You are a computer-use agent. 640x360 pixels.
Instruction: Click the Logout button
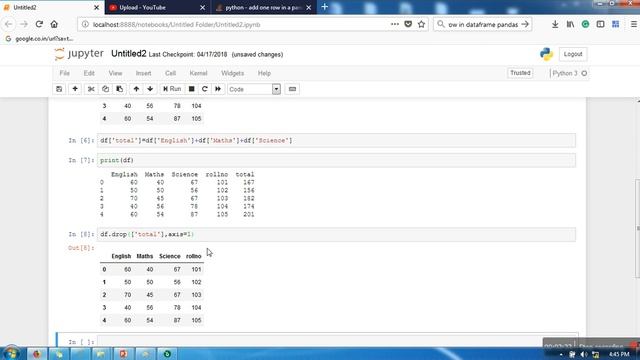coord(573,54)
